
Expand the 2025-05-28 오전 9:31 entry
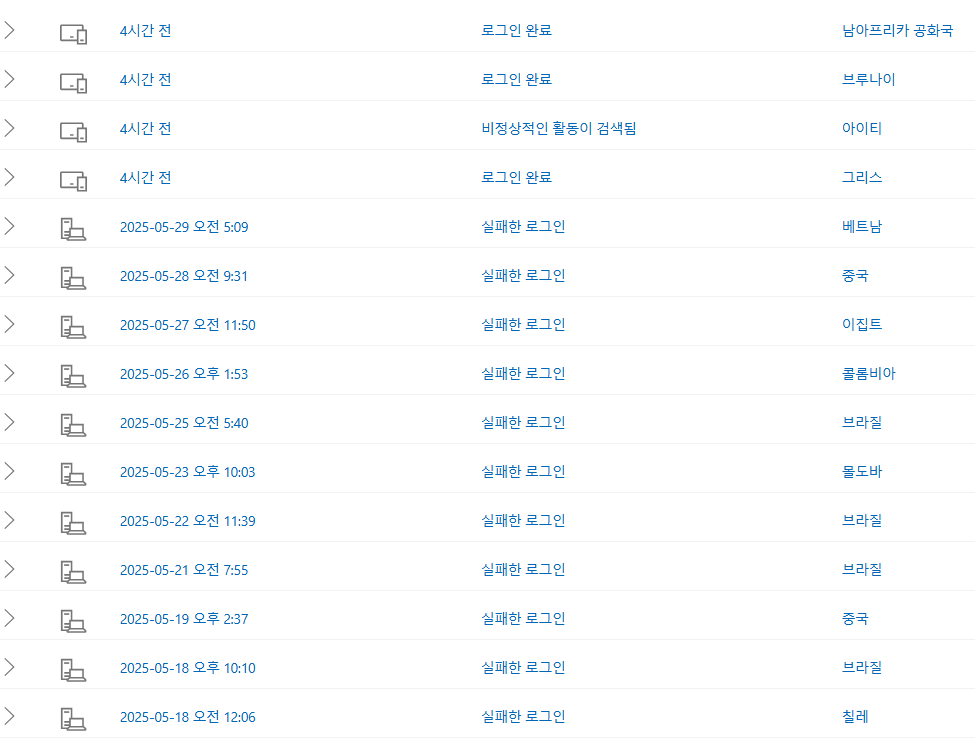click(9, 275)
